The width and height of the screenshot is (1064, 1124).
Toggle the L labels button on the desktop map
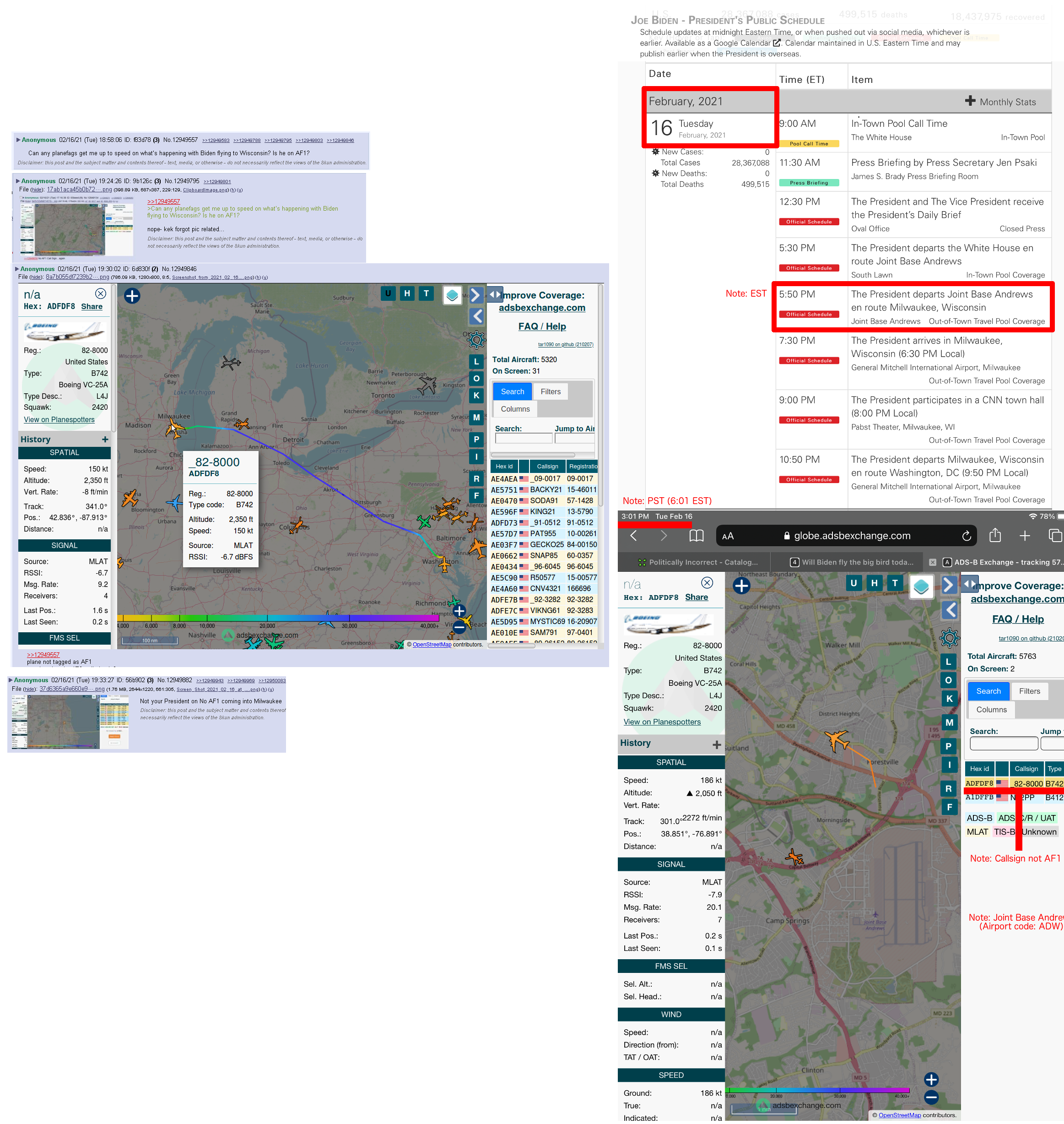pos(476,361)
